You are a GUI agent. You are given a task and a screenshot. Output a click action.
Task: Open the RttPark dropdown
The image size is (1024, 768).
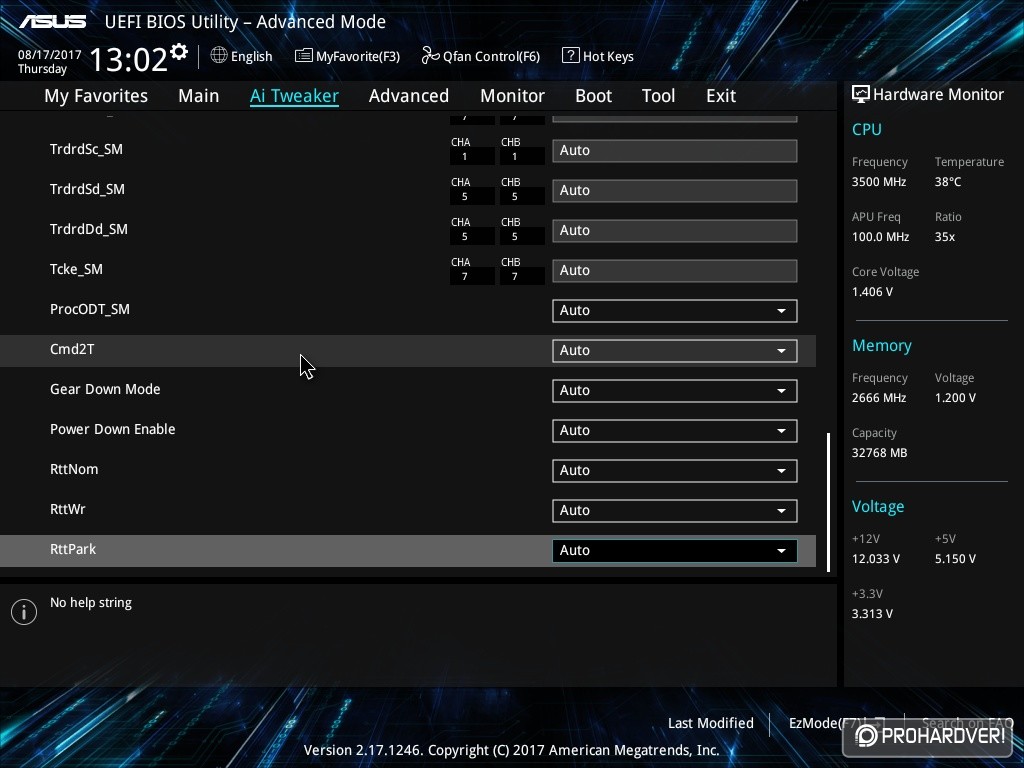click(675, 551)
